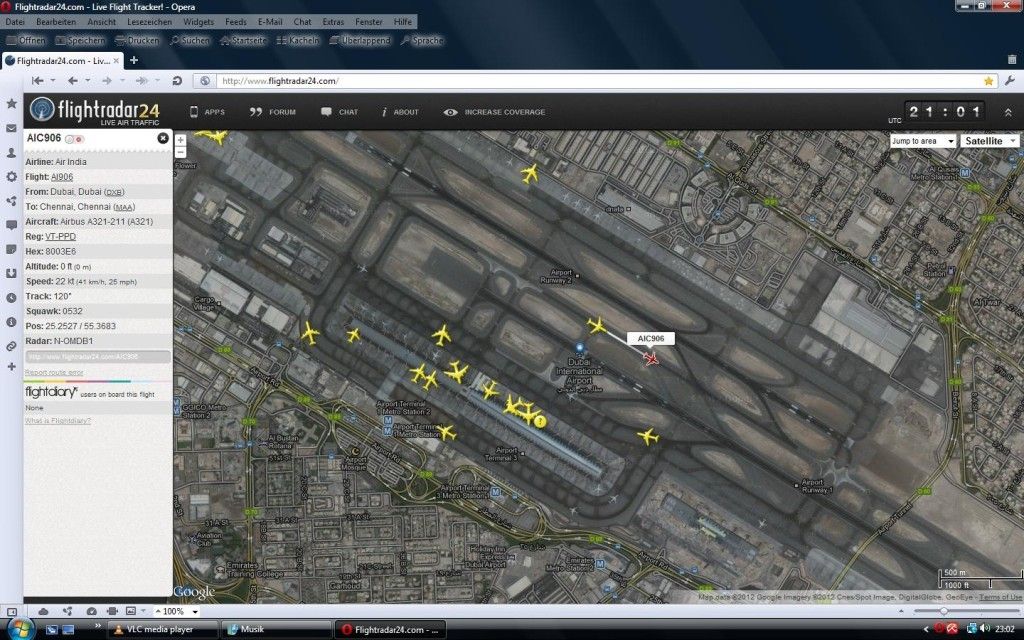Viewport: 1024px width, 640px height.
Task: Open the Windows Start menu
Action: point(20,629)
